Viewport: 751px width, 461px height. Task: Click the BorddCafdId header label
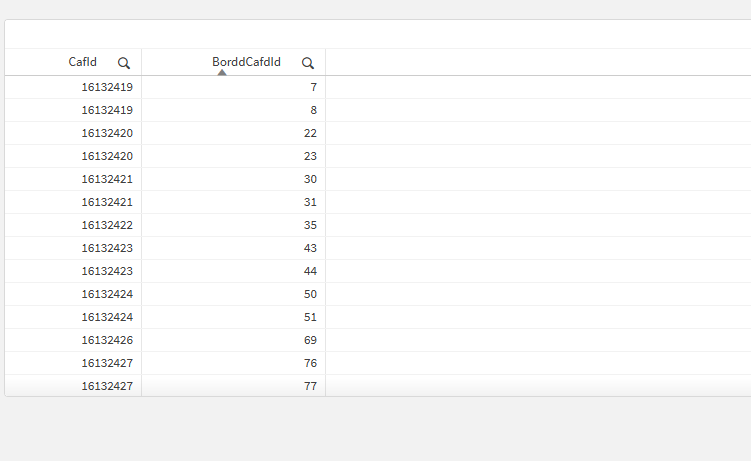point(246,62)
